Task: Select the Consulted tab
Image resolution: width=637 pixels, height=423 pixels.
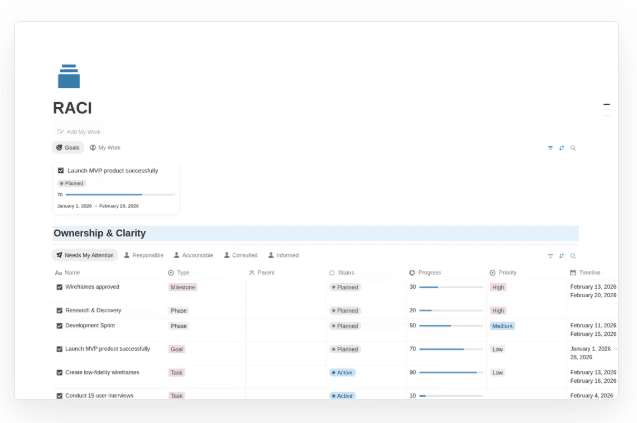Action: click(x=240, y=255)
